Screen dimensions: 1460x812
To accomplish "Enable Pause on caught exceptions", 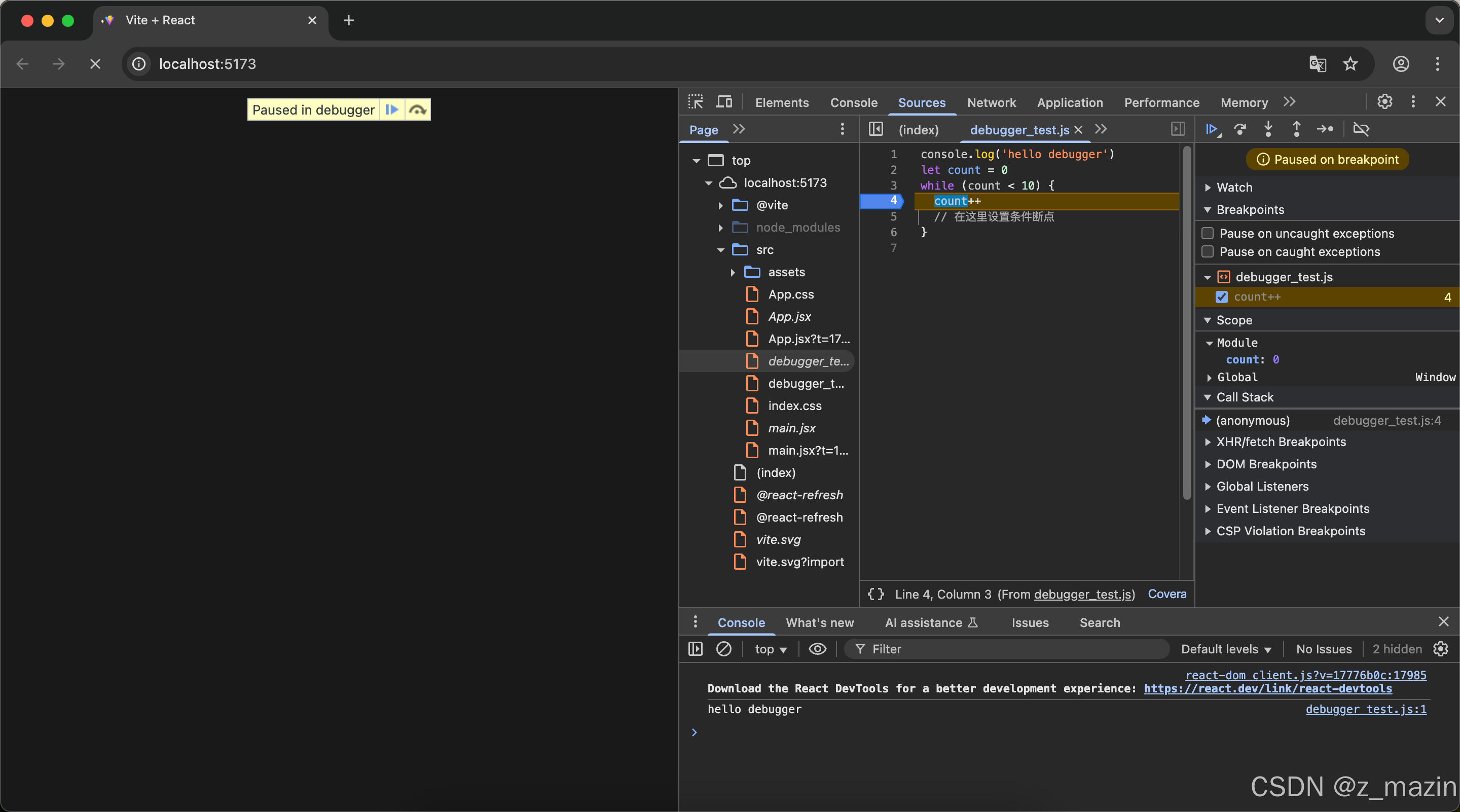I will point(1208,251).
